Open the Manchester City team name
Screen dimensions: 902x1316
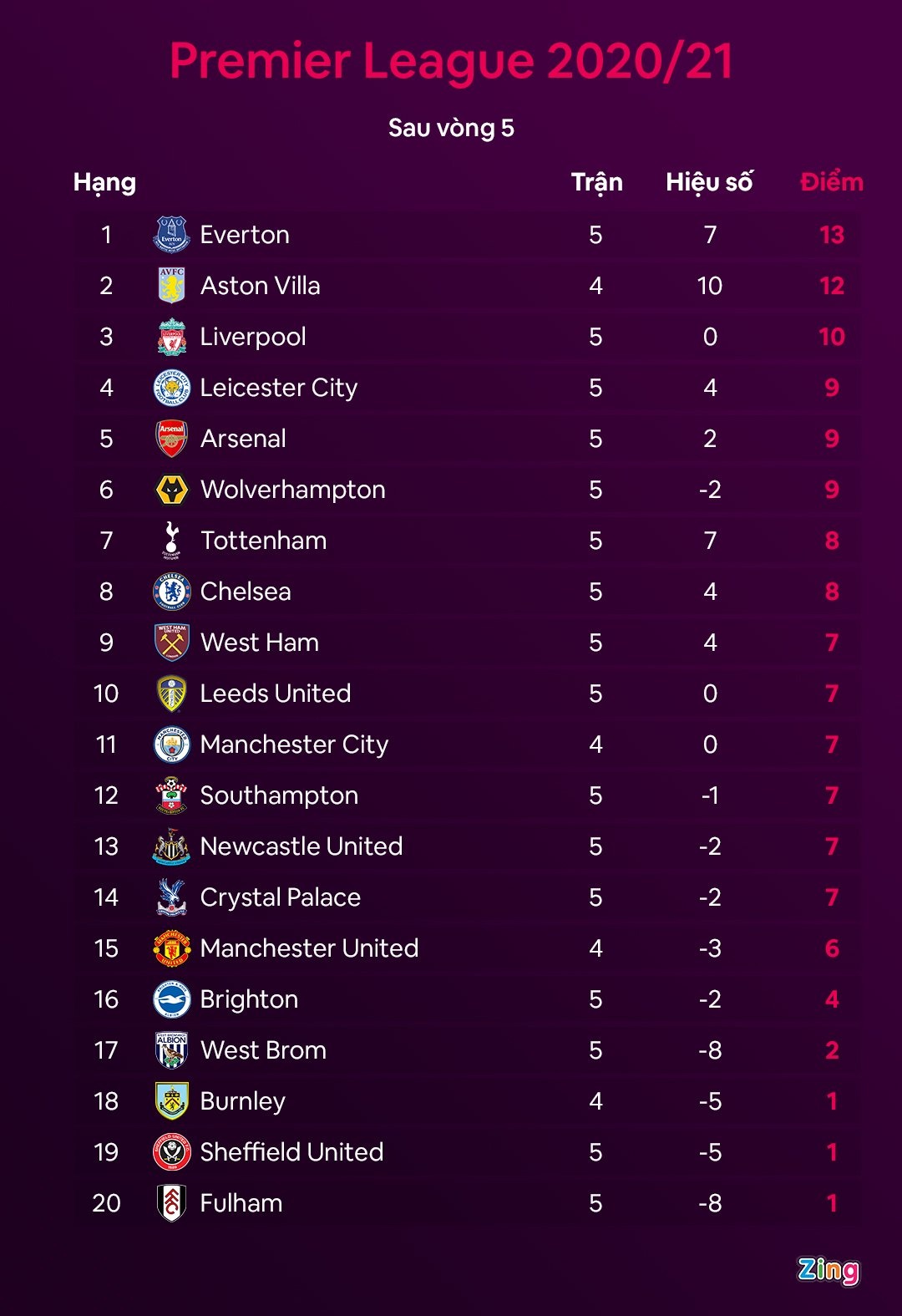(294, 744)
